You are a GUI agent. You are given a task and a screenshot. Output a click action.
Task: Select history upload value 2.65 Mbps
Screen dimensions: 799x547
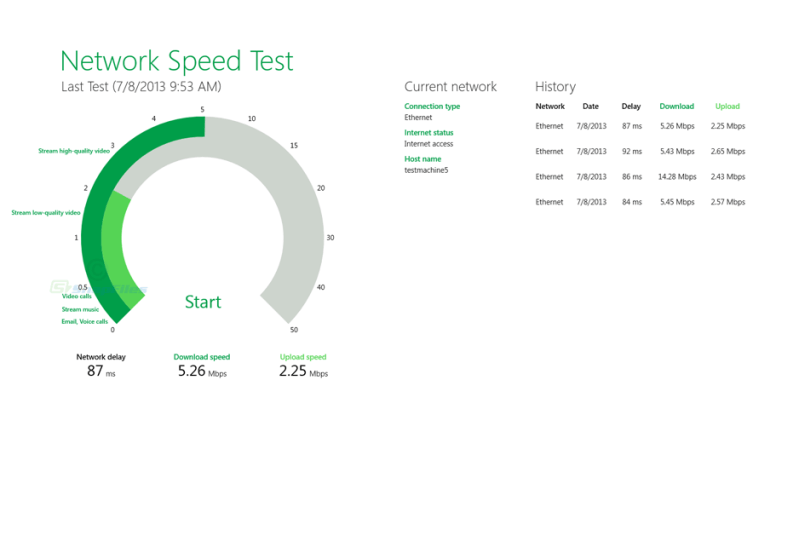coord(728,151)
